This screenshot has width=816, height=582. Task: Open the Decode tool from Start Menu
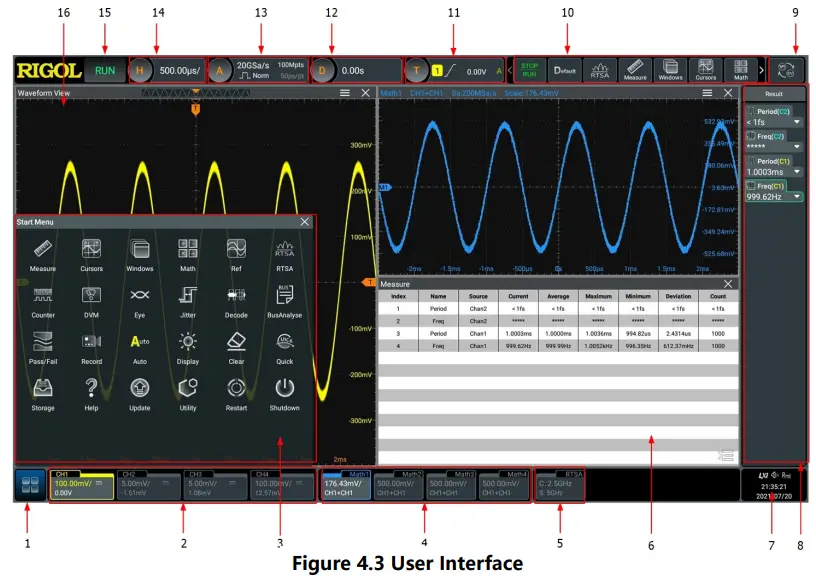coord(236,300)
